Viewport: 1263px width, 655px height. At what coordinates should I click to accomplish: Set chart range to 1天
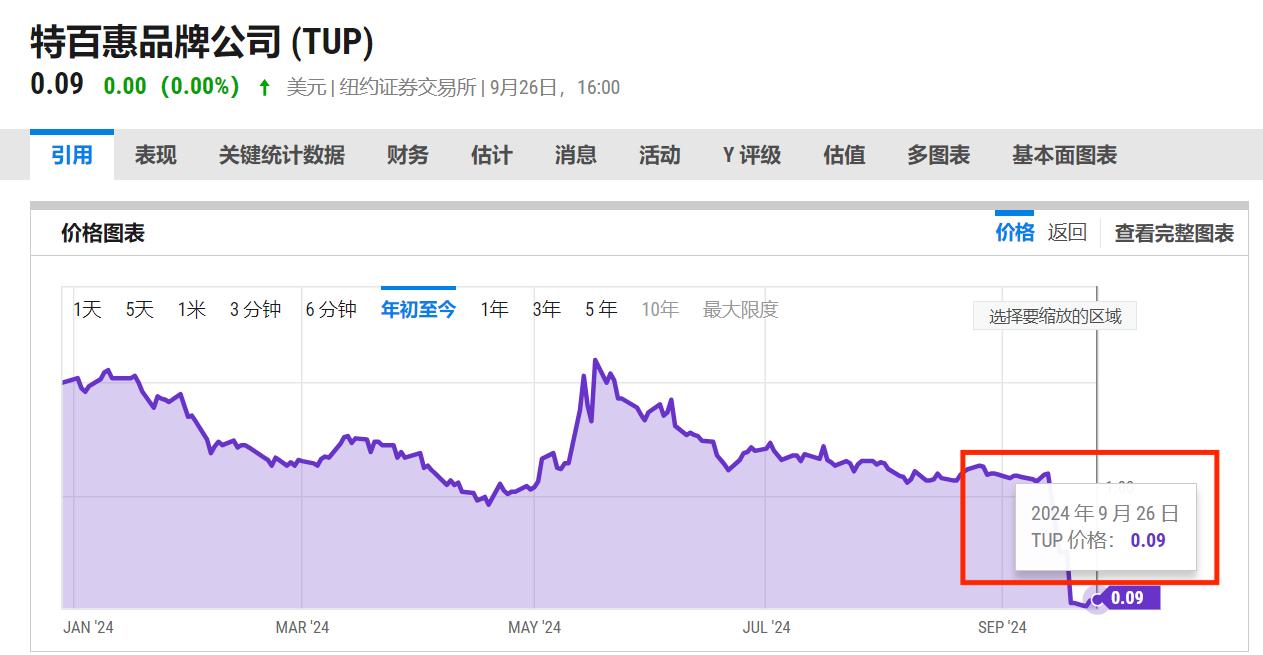pos(87,310)
